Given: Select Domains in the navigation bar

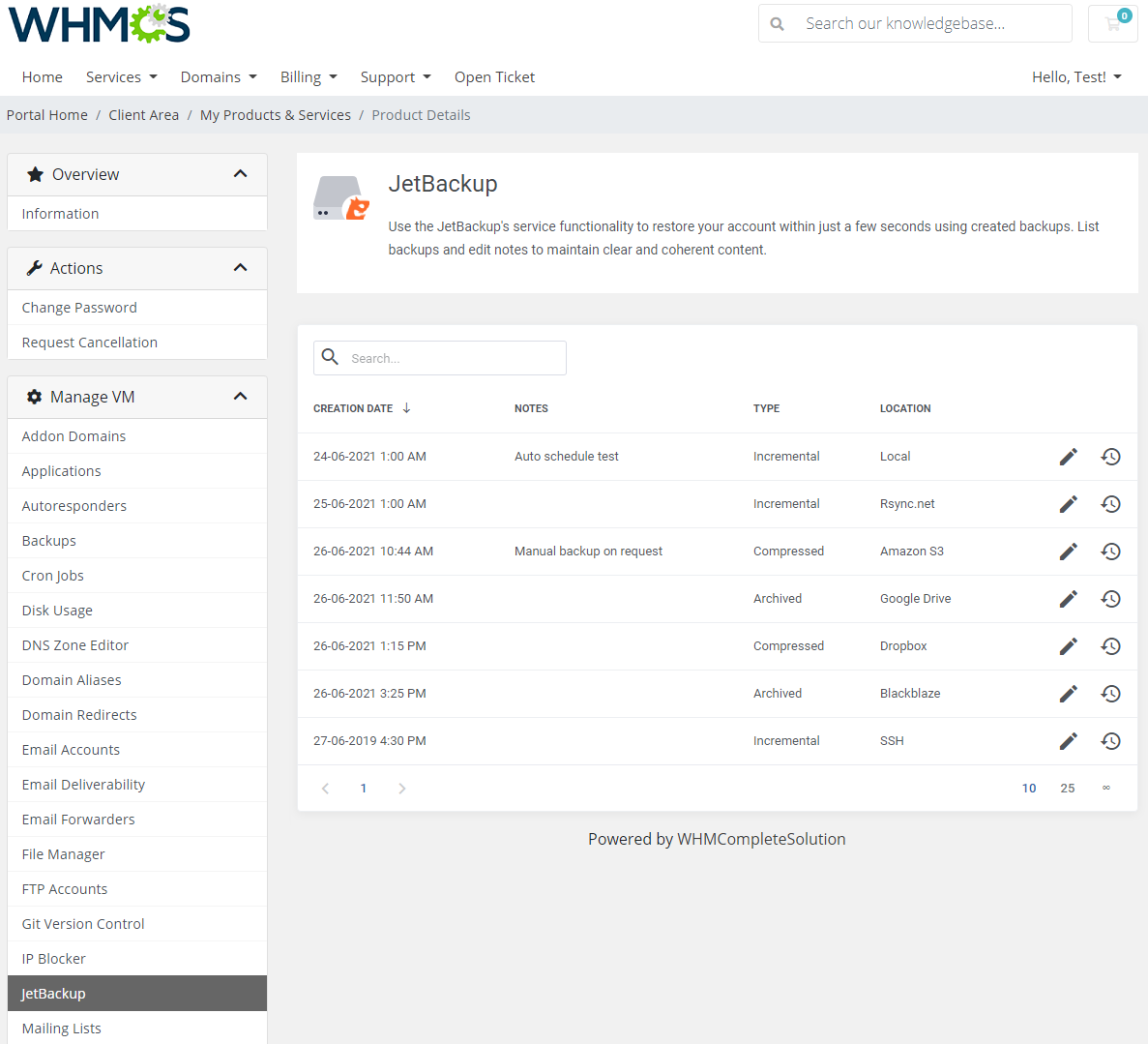Looking at the screenshot, I should pyautogui.click(x=219, y=76).
